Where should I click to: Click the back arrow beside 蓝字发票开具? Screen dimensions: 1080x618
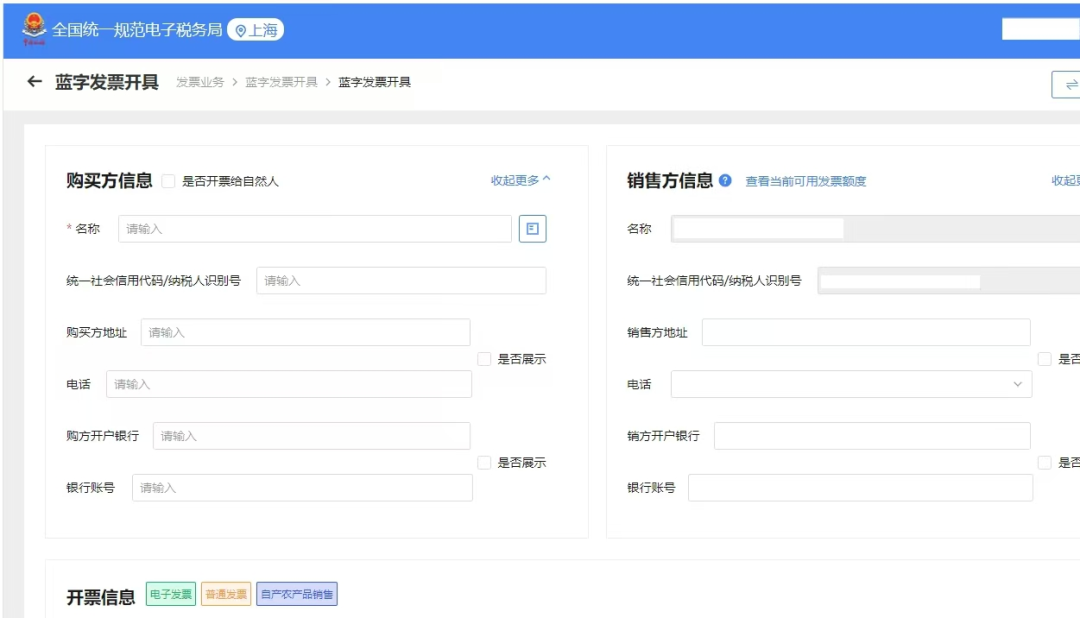pyautogui.click(x=35, y=82)
